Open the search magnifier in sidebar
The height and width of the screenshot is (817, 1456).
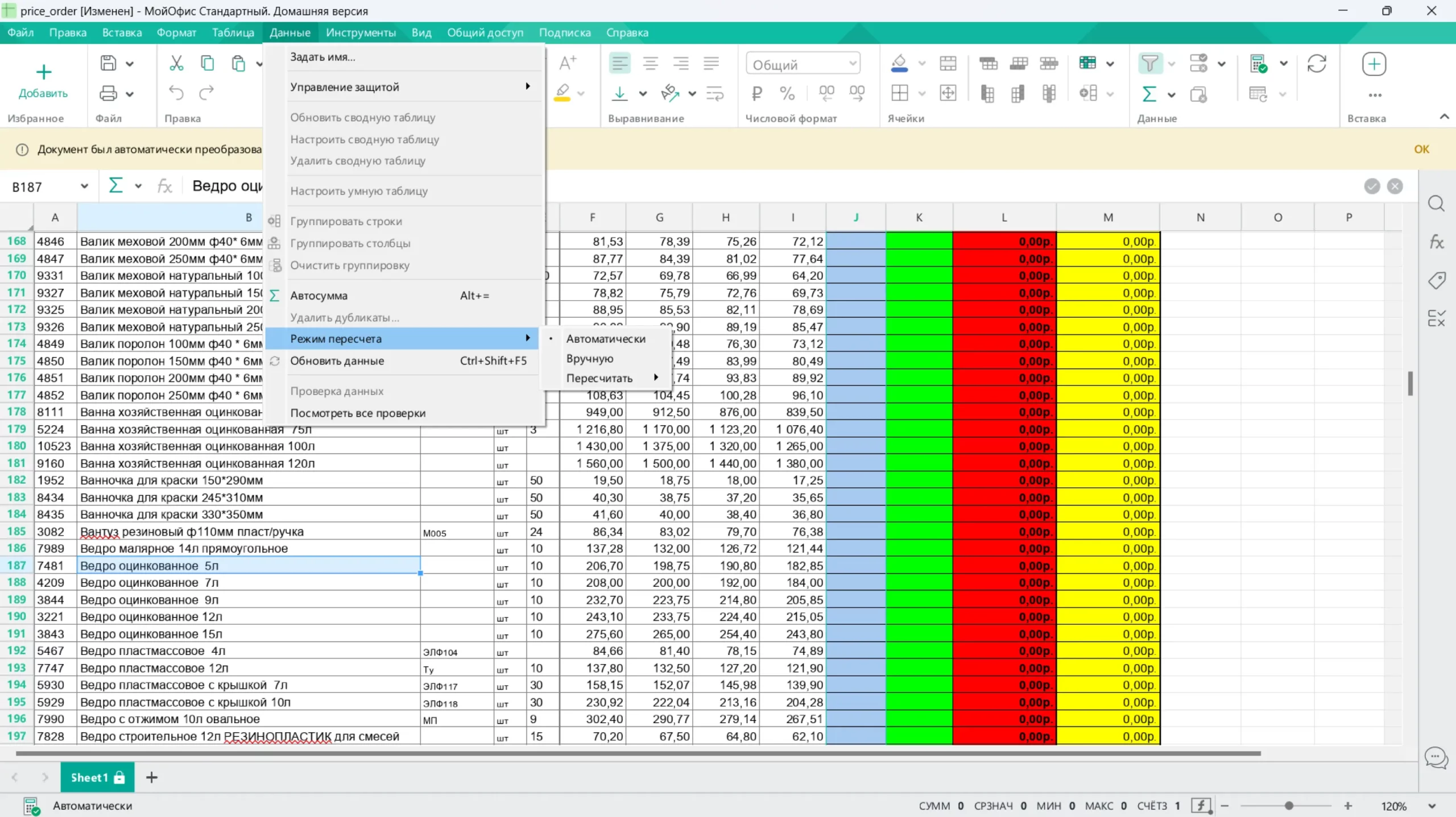tap(1436, 204)
